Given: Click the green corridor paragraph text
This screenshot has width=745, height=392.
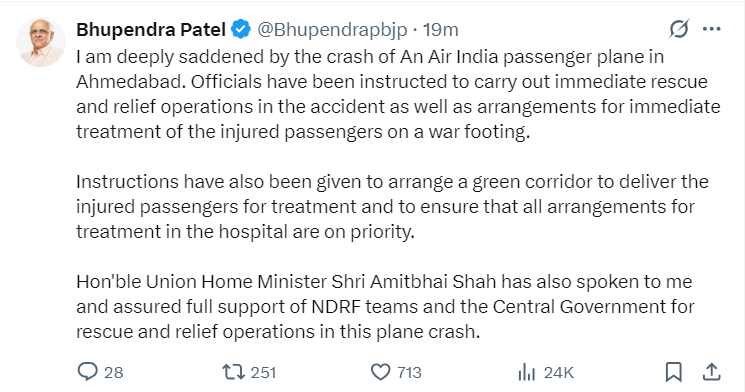Looking at the screenshot, I should (392, 207).
